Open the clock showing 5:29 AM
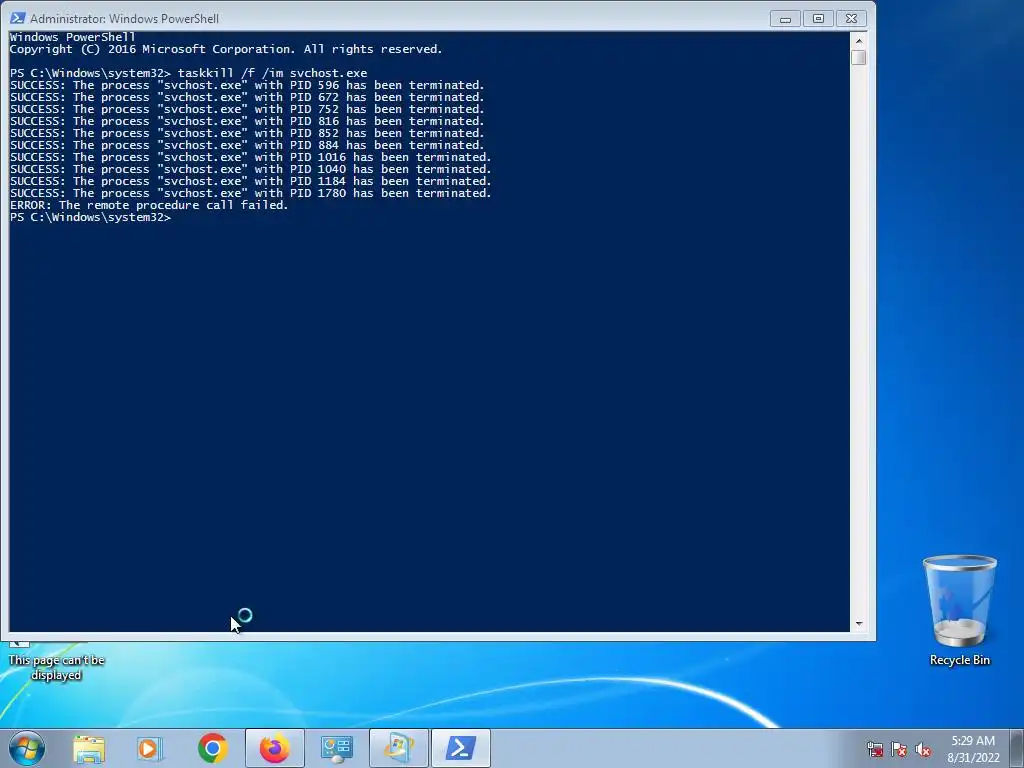The image size is (1024, 768). [x=973, y=741]
